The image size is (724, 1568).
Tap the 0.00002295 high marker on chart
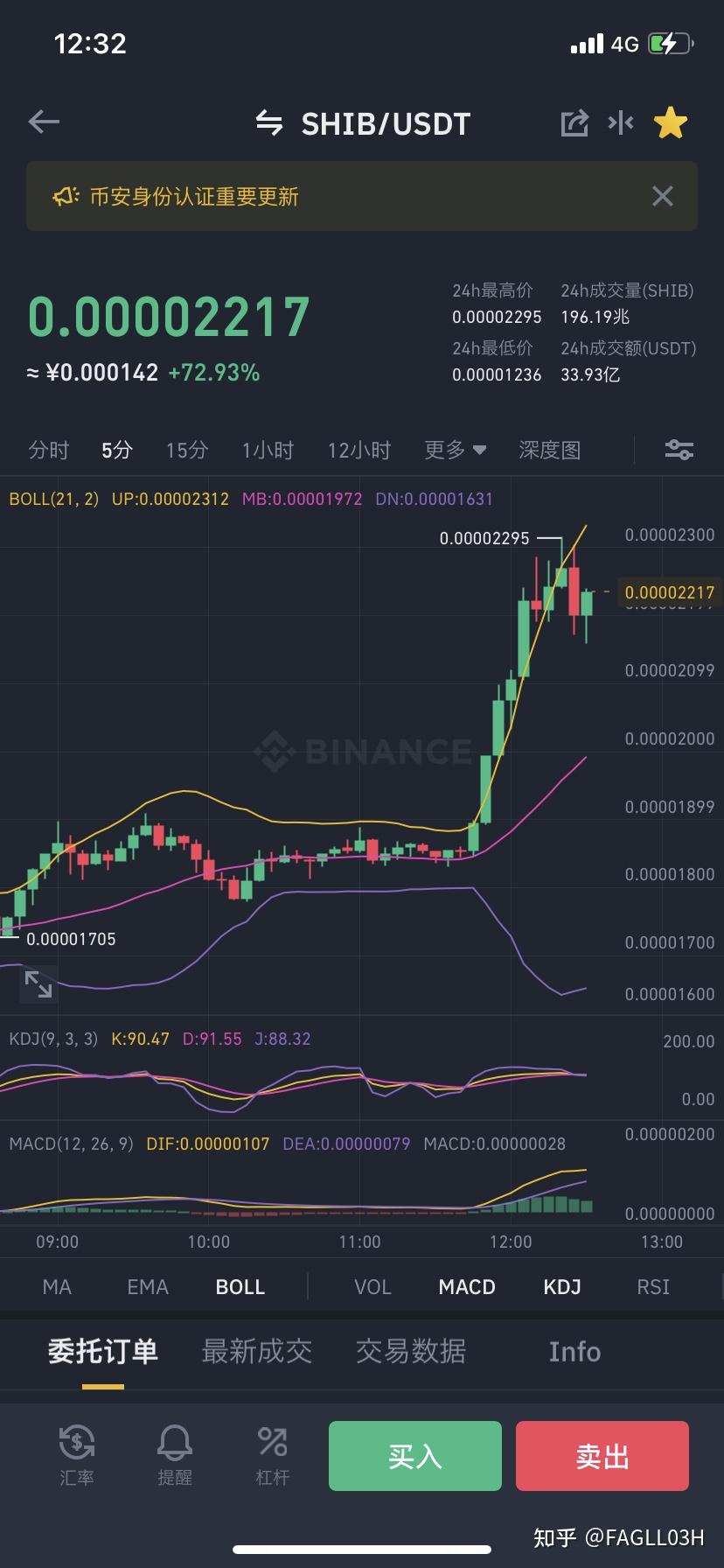tap(484, 538)
